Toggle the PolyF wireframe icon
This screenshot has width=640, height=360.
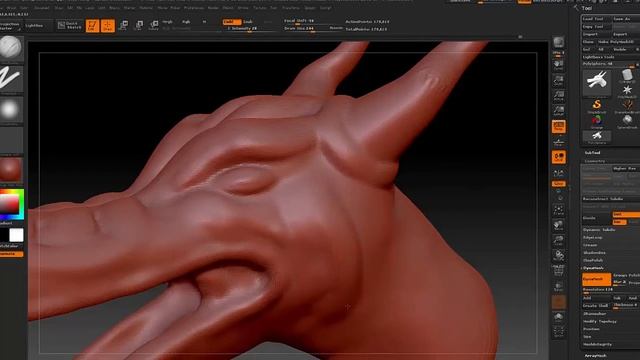coord(558,271)
